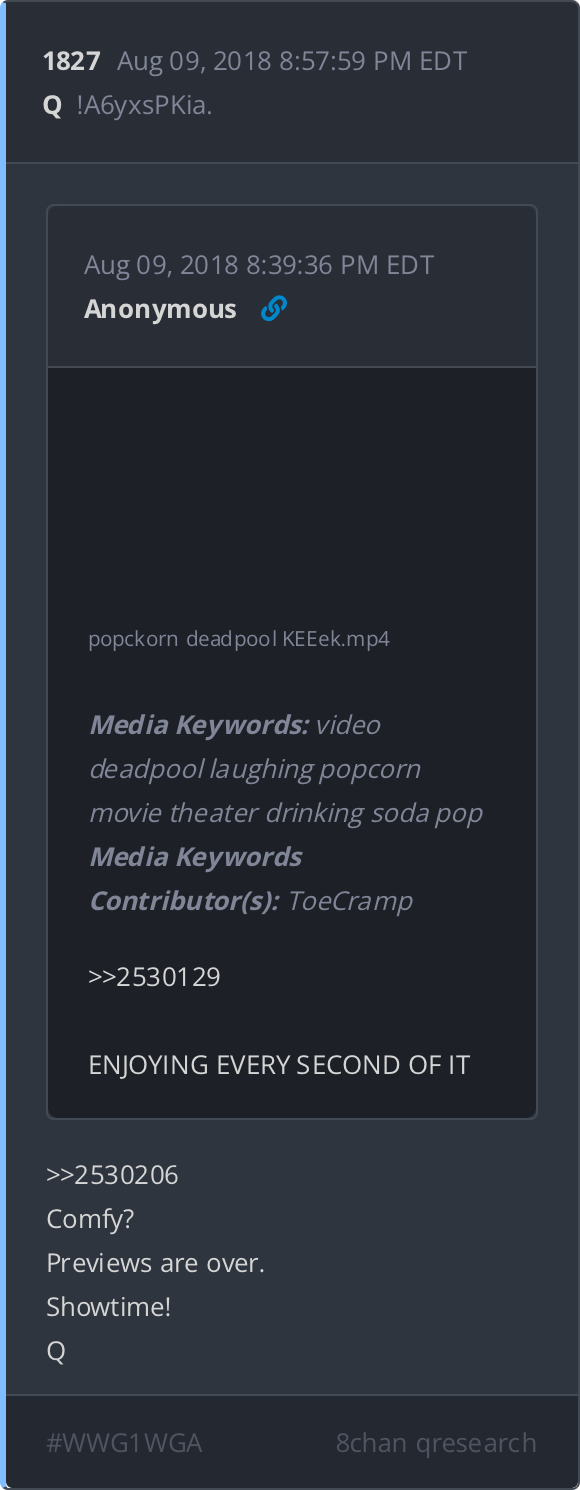Open the #WWG1WGA hashtag
The width and height of the screenshot is (580, 1490).
124,1443
